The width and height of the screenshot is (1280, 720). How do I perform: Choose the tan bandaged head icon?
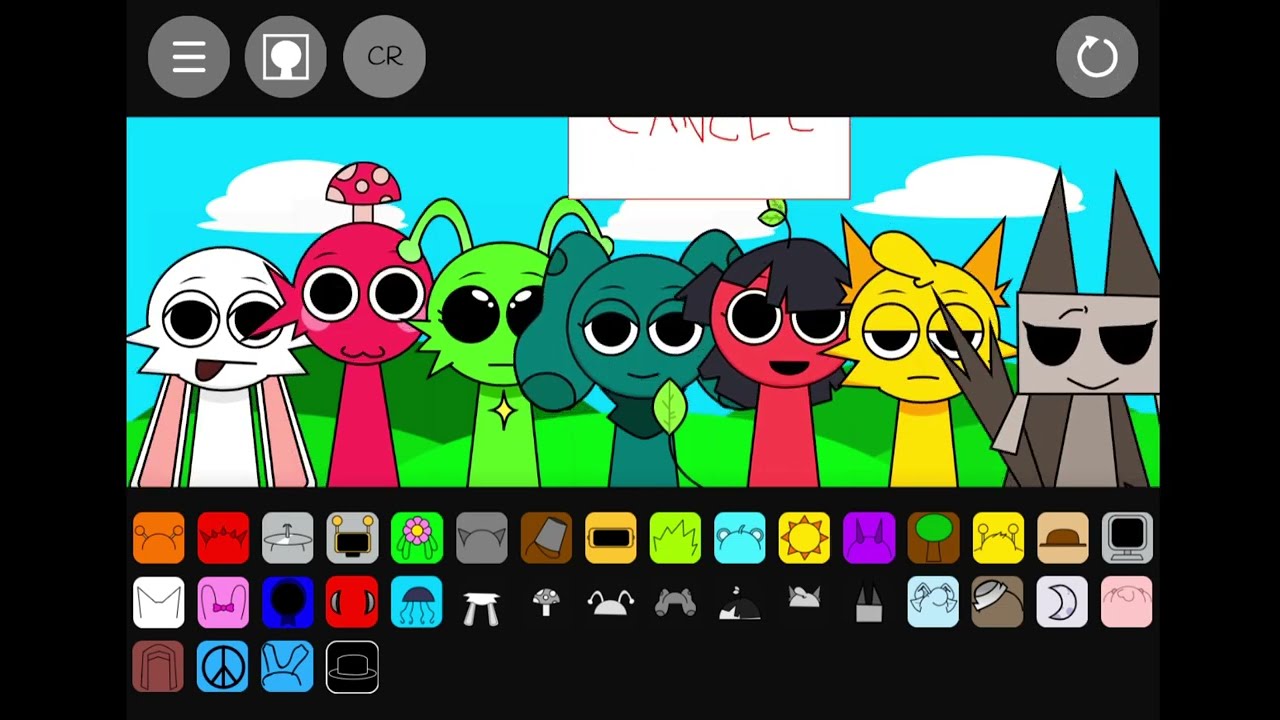pos(998,602)
